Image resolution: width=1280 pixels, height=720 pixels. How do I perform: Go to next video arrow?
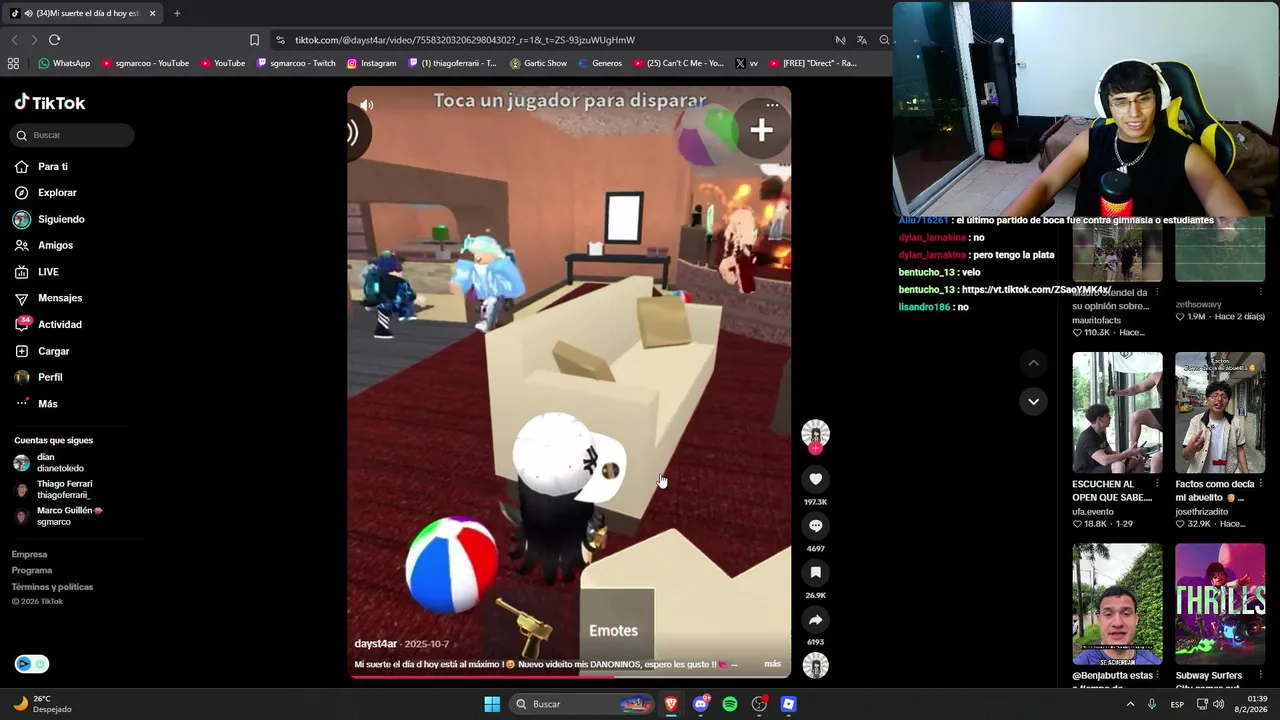point(1033,401)
